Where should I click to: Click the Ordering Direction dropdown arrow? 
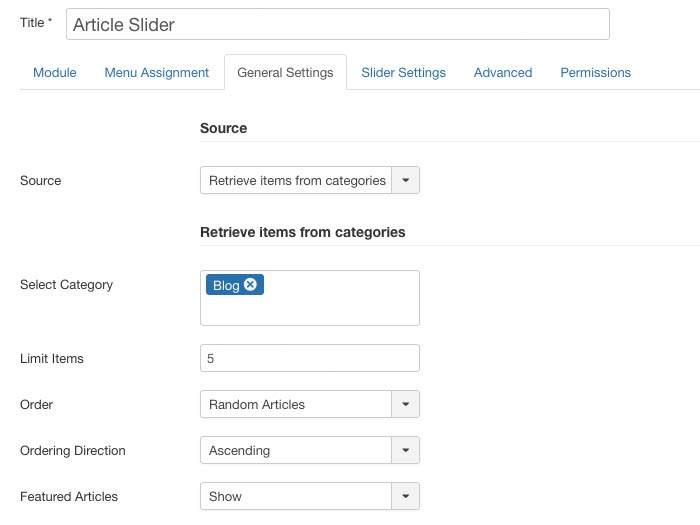[406, 451]
